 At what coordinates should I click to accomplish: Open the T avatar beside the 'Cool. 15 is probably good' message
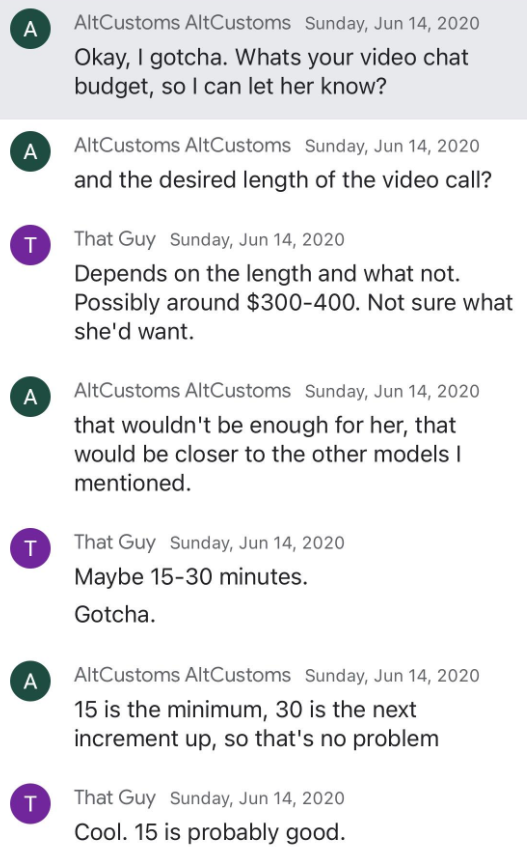coord(30,803)
